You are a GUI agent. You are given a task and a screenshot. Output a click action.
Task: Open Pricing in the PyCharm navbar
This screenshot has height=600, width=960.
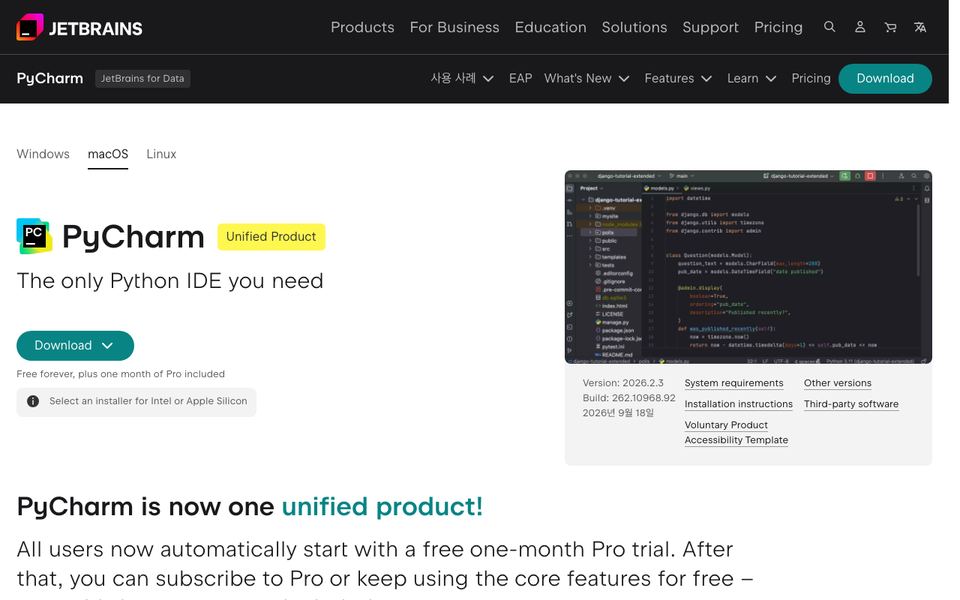pos(811,78)
